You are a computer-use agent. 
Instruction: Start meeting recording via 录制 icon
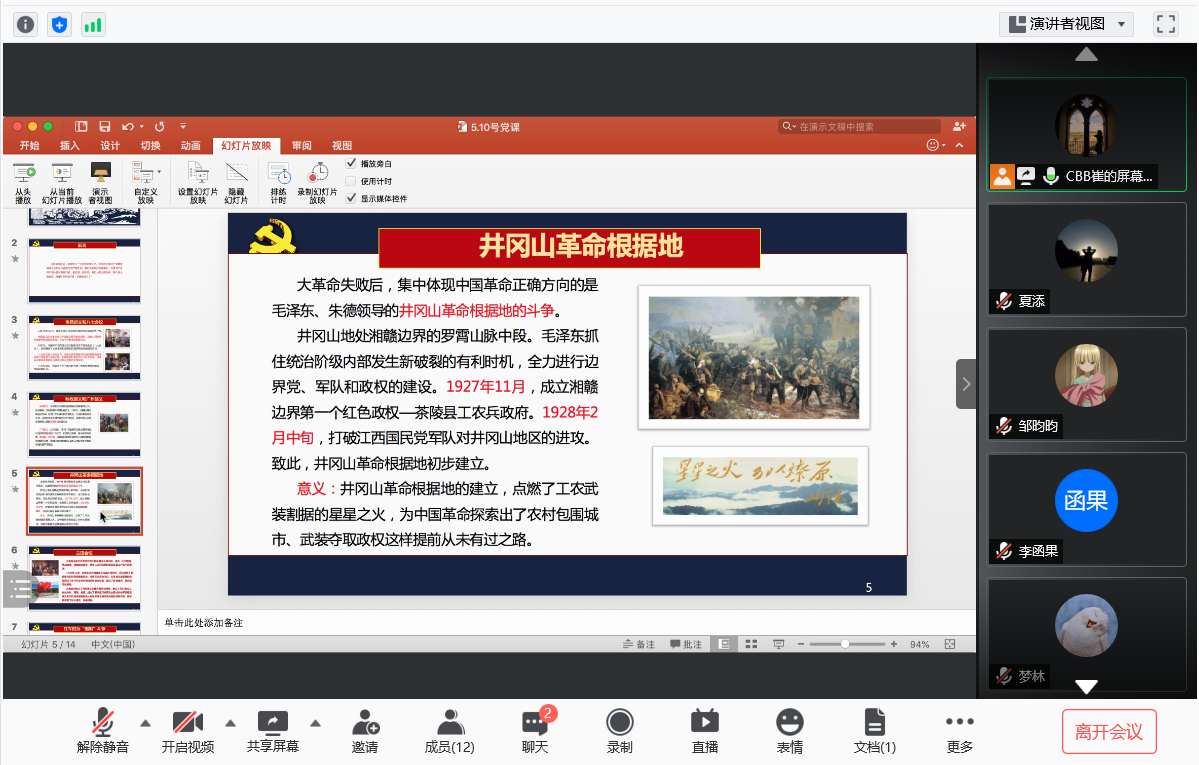(x=620, y=730)
